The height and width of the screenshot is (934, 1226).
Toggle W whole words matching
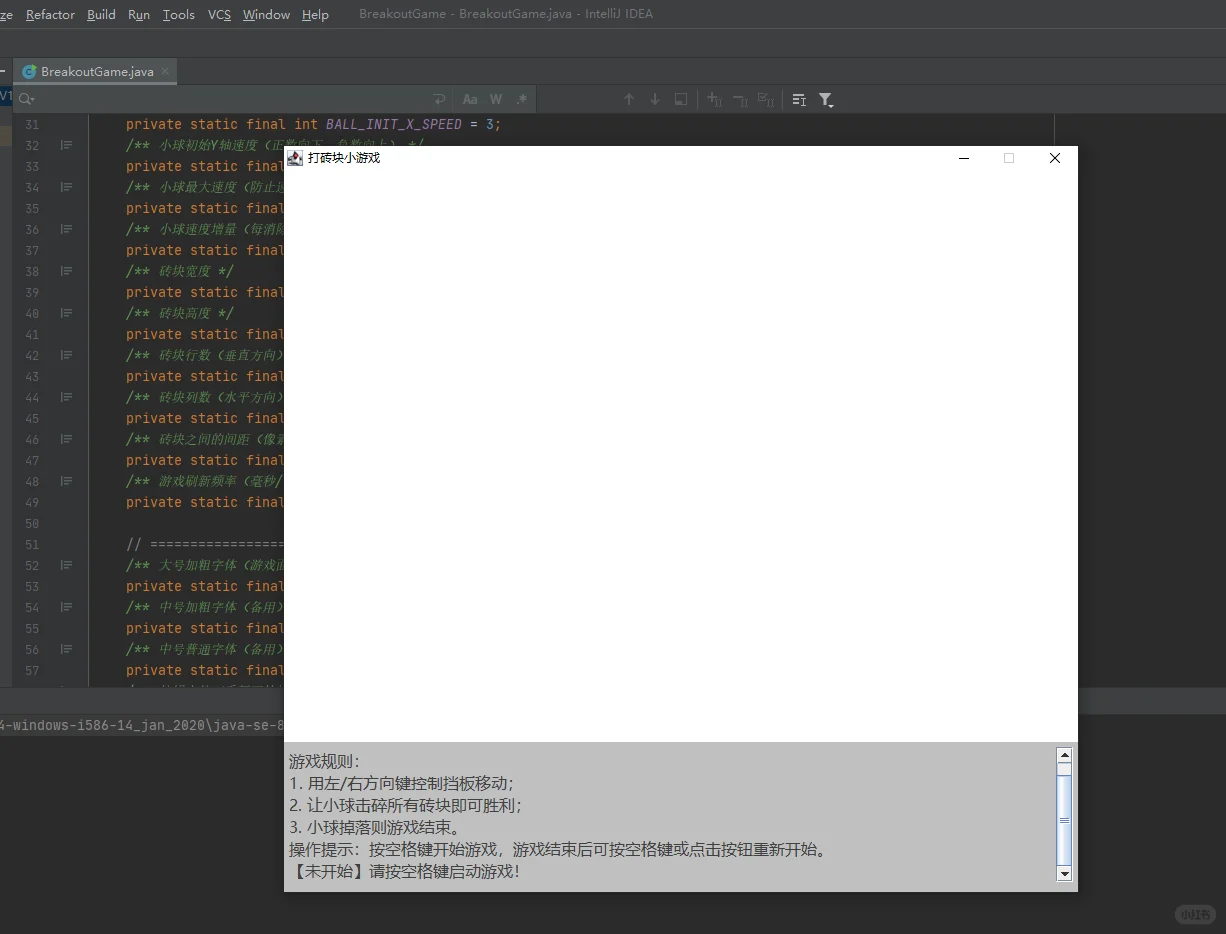coord(495,99)
